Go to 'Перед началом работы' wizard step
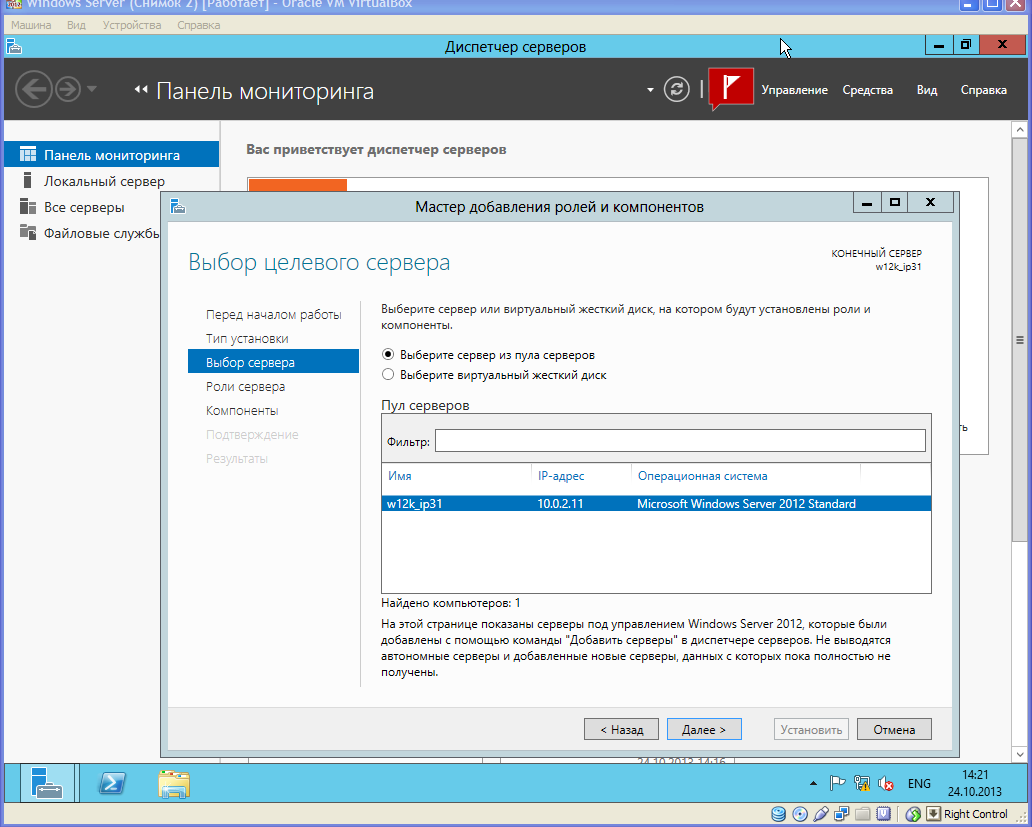Image resolution: width=1032 pixels, height=827 pixels. pos(274,314)
